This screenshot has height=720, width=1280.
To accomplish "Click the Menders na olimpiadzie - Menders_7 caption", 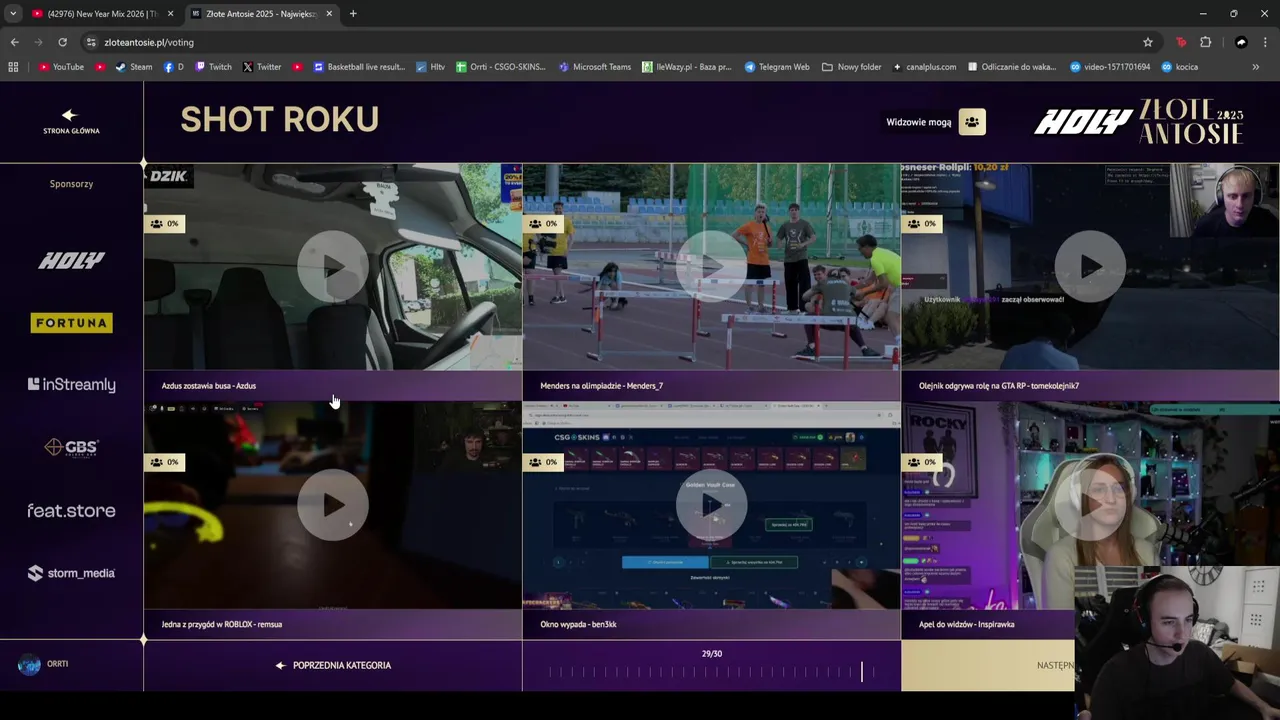I will 601,386.
